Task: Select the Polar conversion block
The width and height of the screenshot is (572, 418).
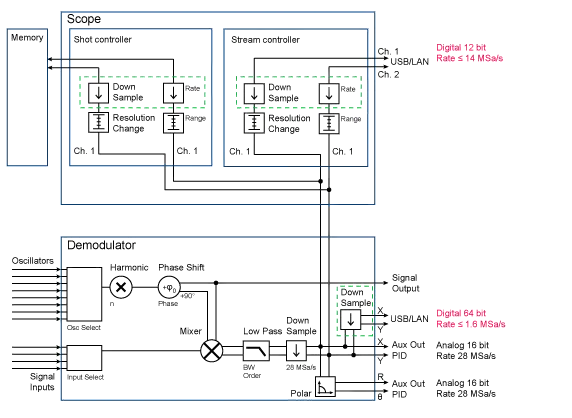Action: [325, 387]
